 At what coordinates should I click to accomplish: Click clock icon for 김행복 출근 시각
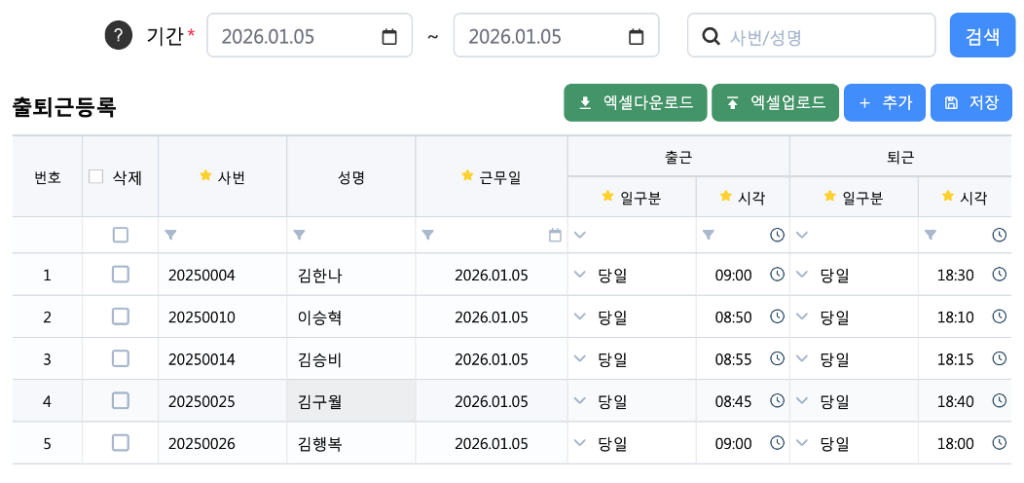click(x=777, y=442)
